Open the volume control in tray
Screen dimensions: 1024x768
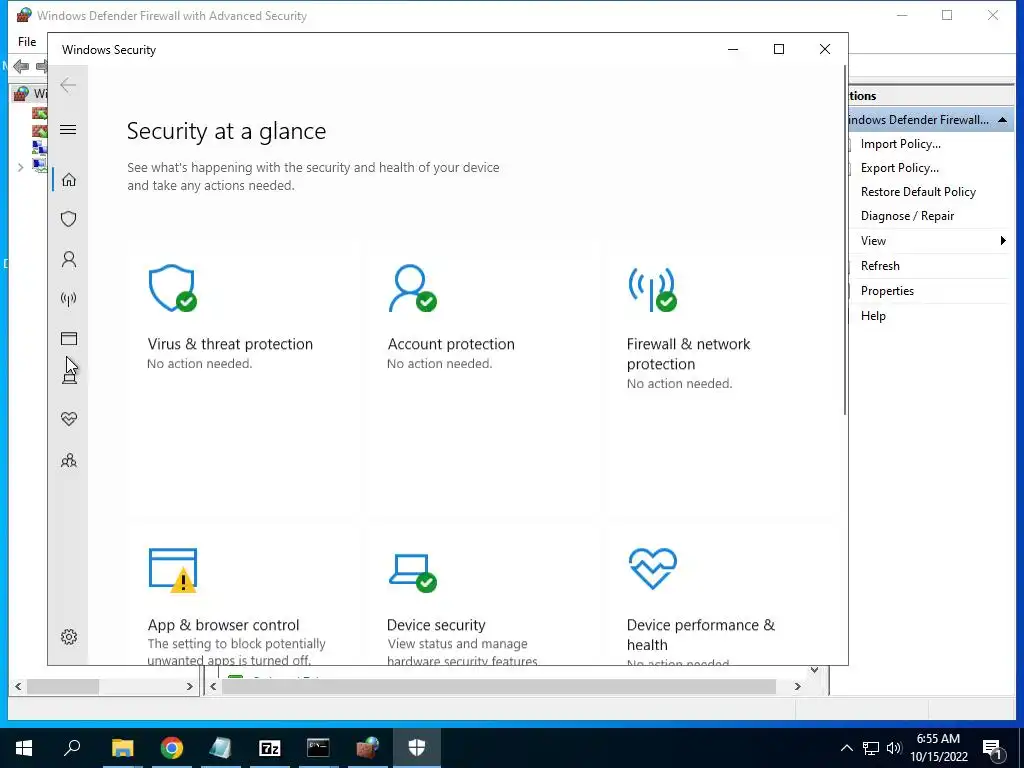coord(894,748)
